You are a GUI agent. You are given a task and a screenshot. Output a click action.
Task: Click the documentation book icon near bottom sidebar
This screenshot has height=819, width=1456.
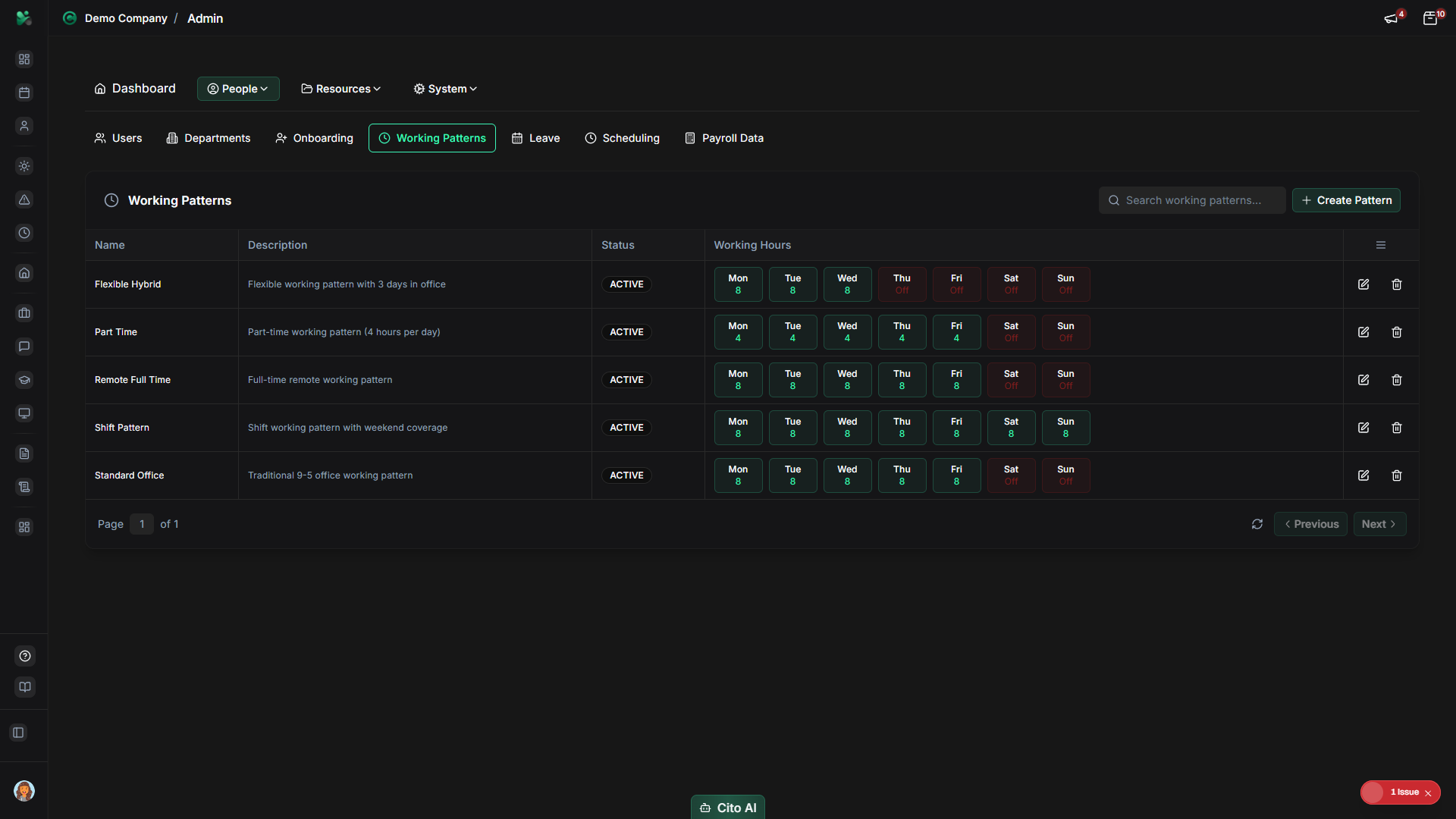(x=24, y=687)
